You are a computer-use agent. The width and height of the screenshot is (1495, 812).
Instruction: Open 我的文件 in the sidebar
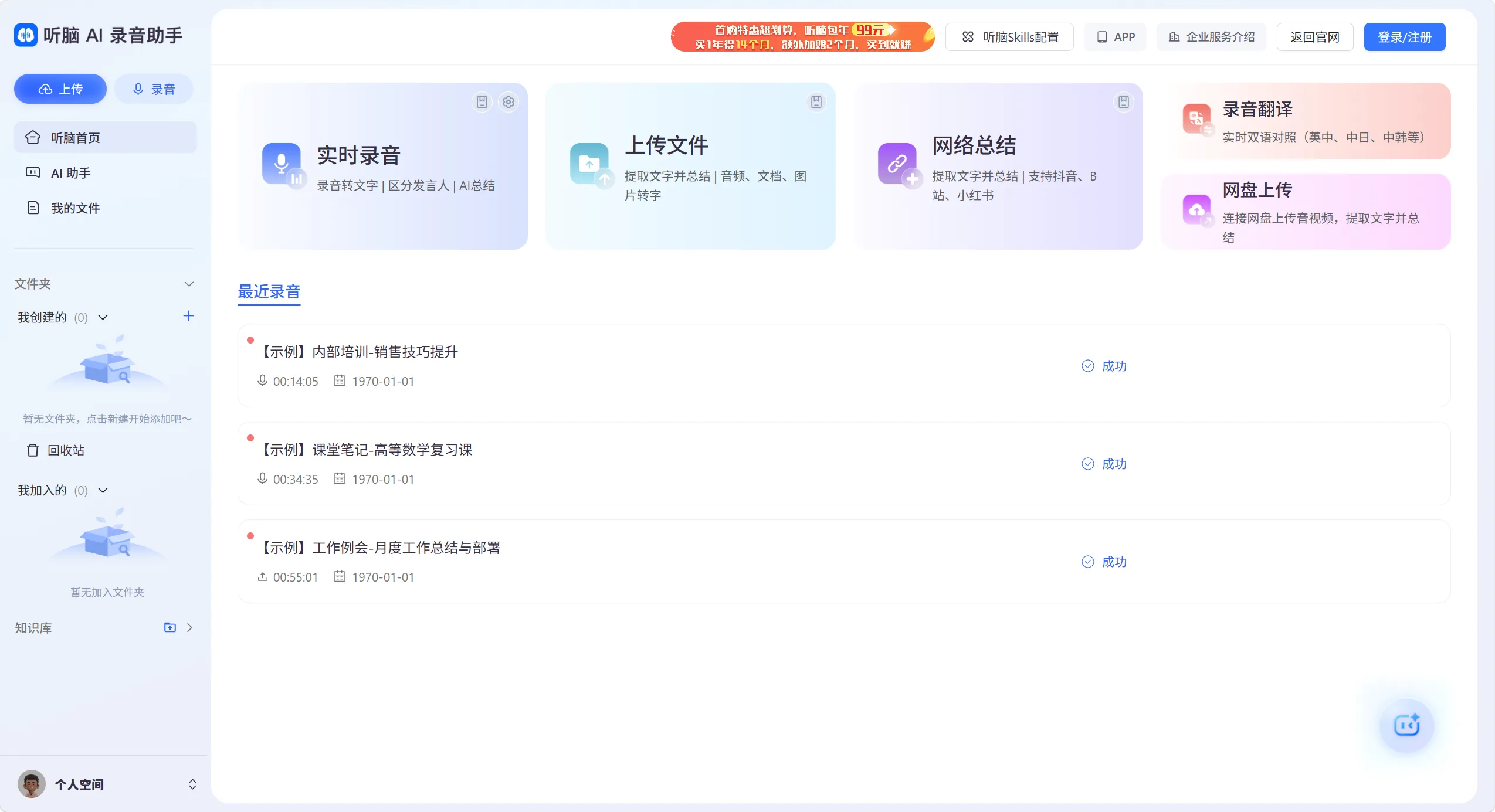coord(106,208)
